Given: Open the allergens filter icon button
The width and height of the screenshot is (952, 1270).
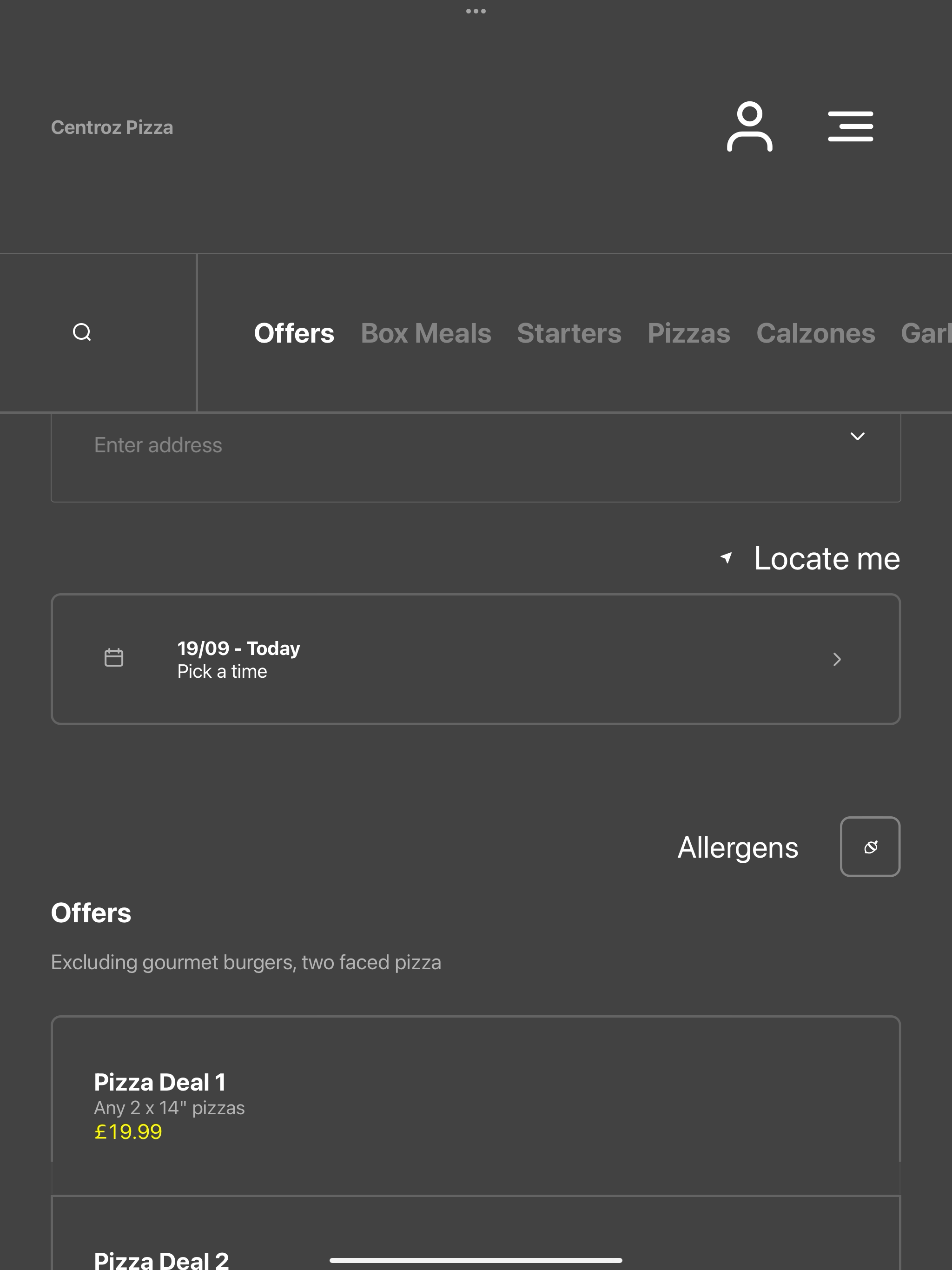Looking at the screenshot, I should coord(870,847).
